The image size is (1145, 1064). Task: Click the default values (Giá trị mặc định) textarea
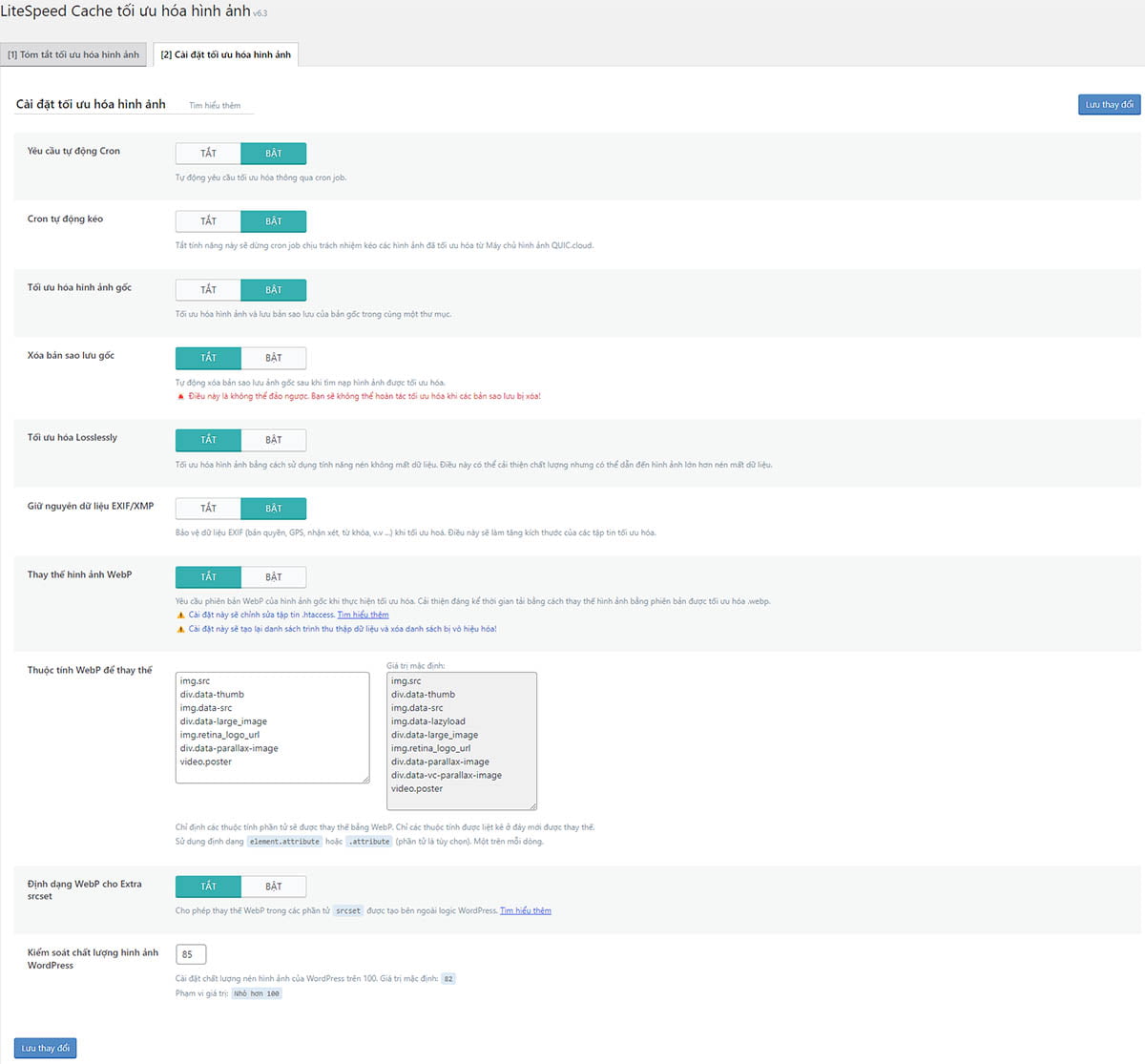[x=462, y=741]
